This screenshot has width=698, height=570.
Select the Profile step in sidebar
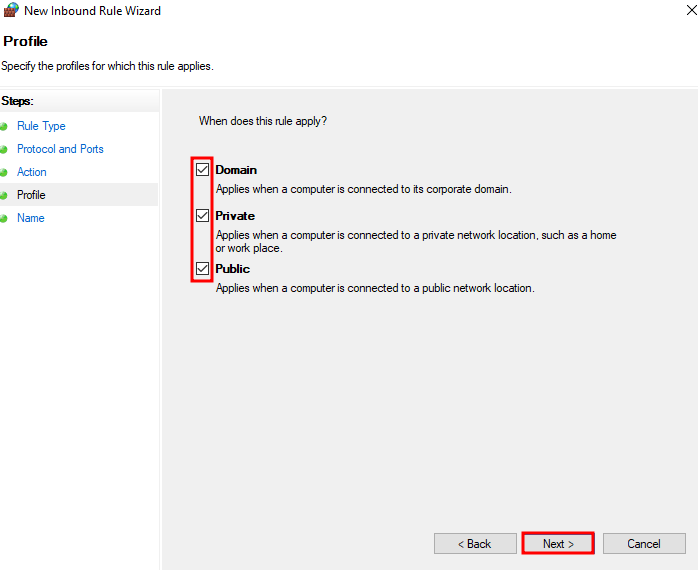coord(31,195)
